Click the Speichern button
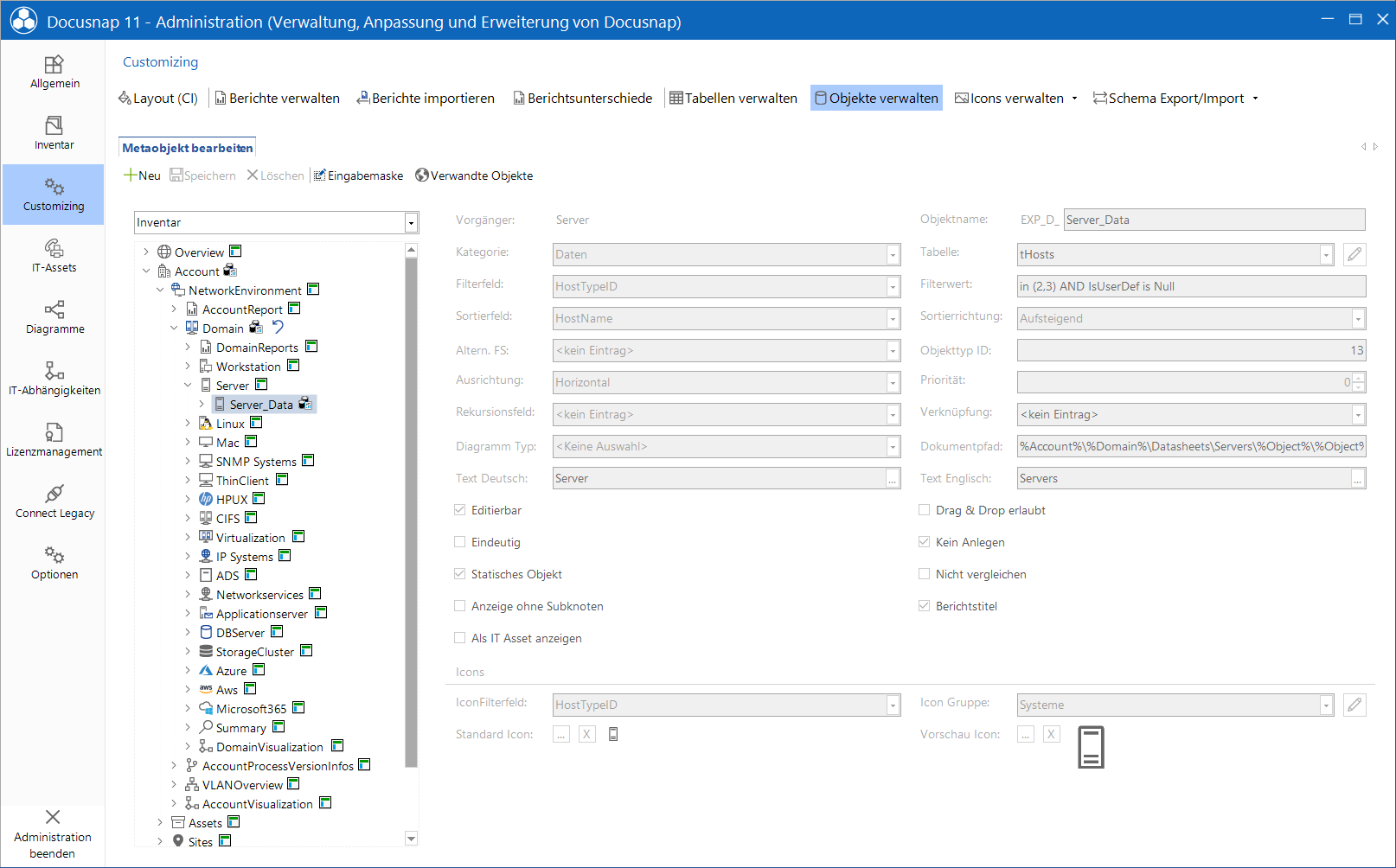1396x868 pixels. point(202,176)
